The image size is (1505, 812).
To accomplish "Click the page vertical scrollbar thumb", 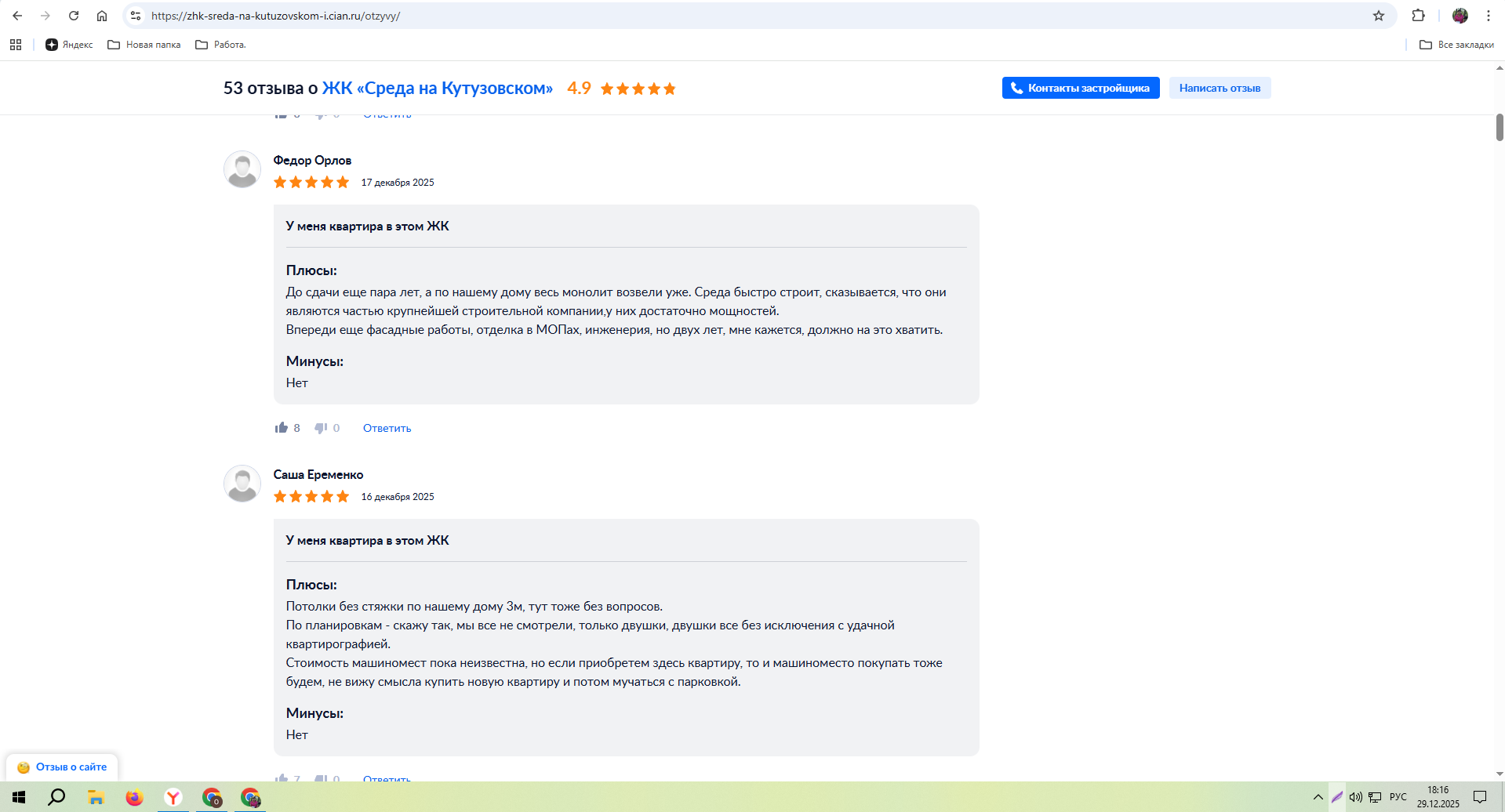I will 1500,127.
